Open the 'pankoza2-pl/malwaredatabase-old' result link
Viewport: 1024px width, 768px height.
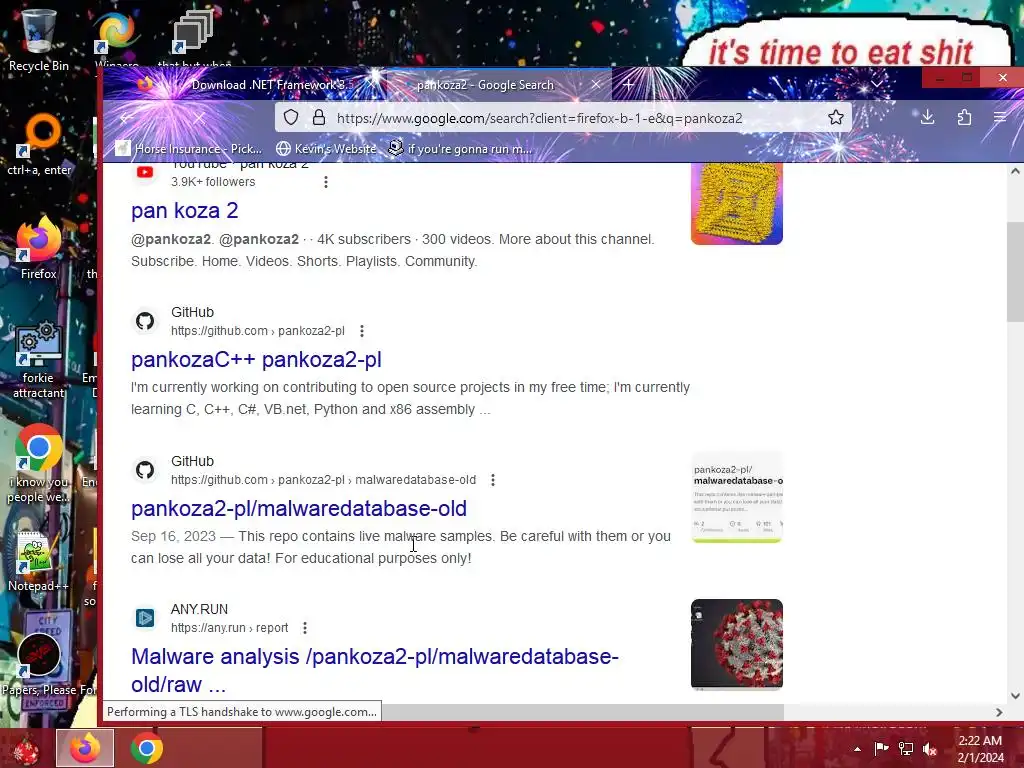(298, 508)
